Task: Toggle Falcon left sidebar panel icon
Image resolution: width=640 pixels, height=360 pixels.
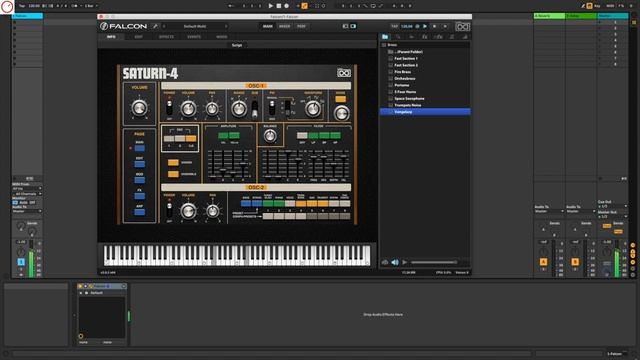Action: [345, 26]
